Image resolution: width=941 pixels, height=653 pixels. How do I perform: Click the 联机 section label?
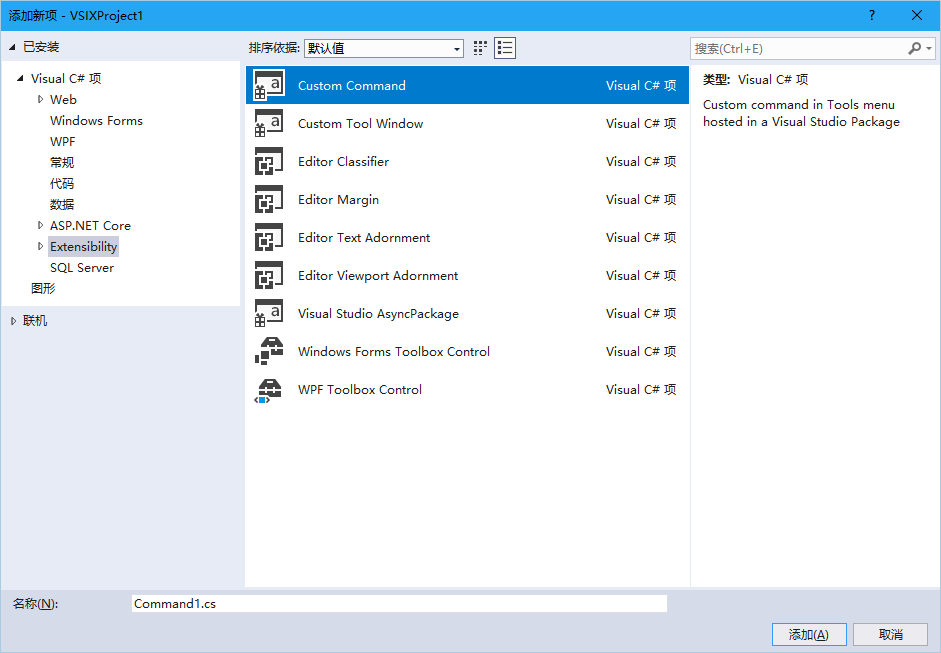(x=35, y=321)
